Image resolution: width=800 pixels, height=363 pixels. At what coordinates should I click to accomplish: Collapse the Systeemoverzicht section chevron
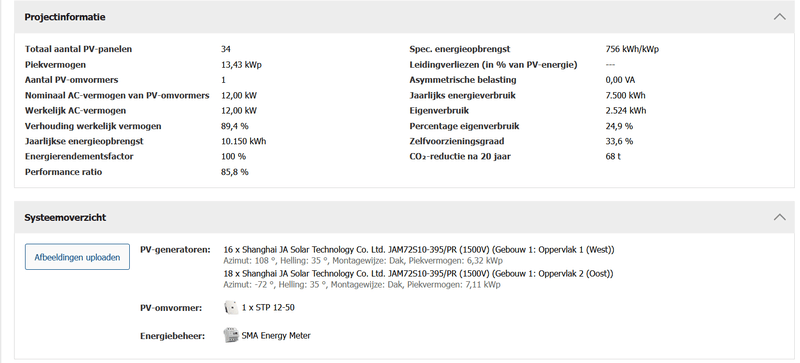click(x=780, y=217)
